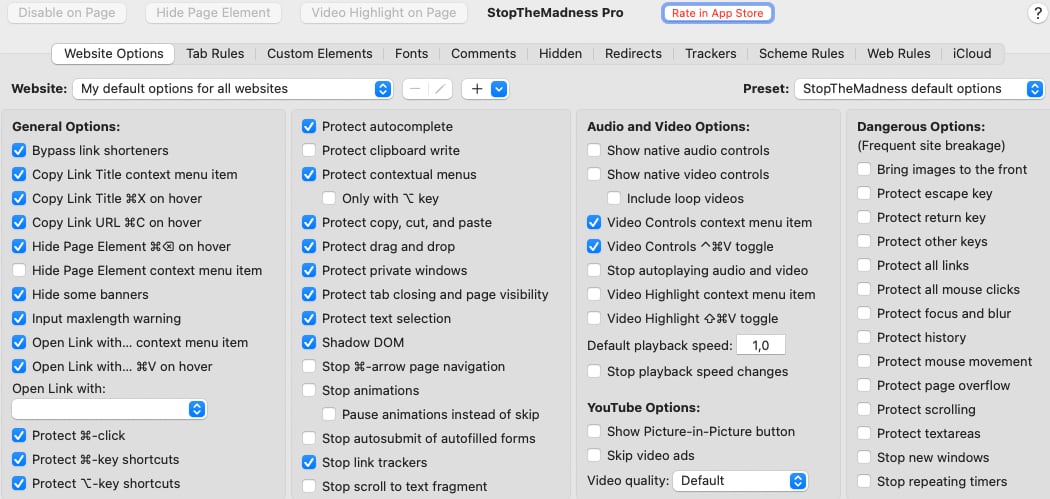
Task: Open the Hidden tab
Action: pyautogui.click(x=560, y=54)
